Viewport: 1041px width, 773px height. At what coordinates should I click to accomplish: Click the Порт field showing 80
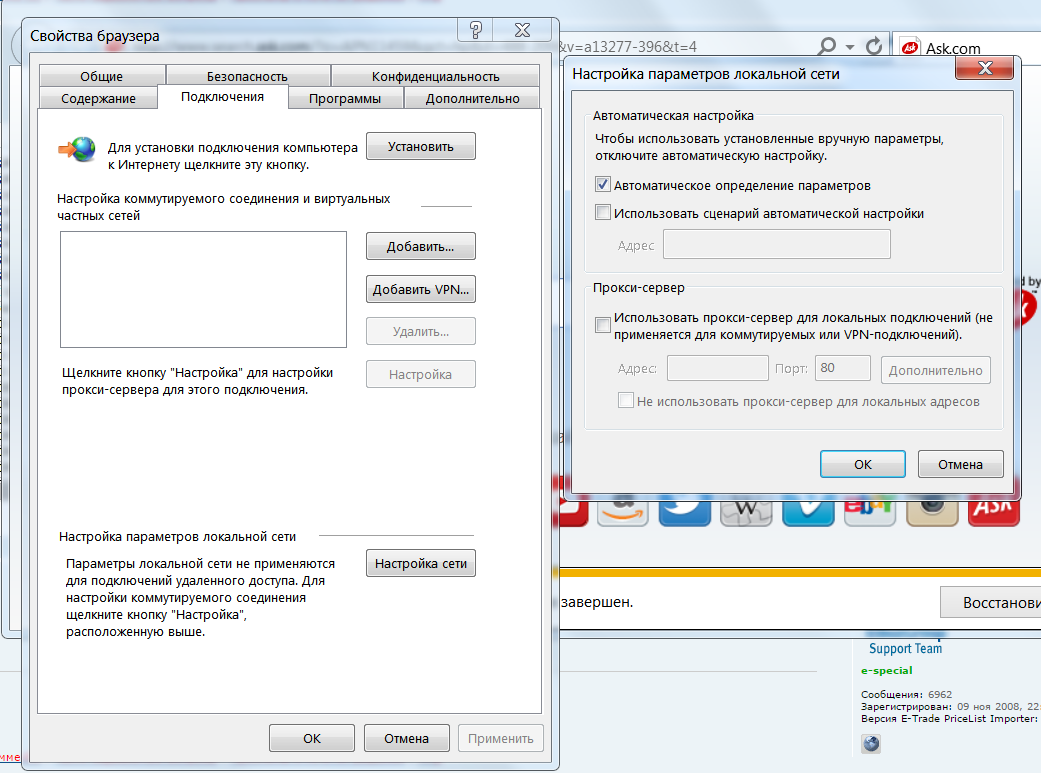pos(842,368)
